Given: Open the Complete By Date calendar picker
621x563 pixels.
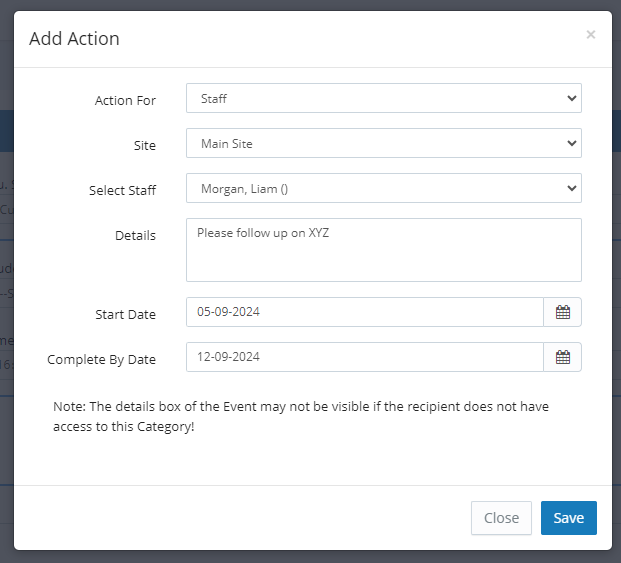Looking at the screenshot, I should tap(563, 357).
